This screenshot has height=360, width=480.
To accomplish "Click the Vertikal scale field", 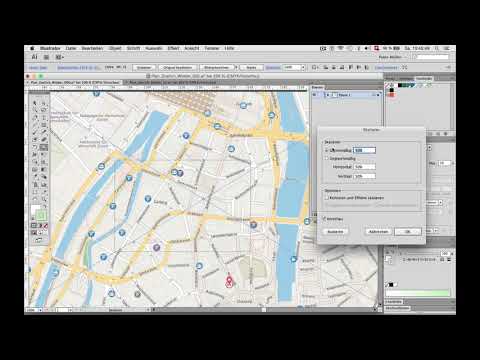I will click(x=365, y=176).
